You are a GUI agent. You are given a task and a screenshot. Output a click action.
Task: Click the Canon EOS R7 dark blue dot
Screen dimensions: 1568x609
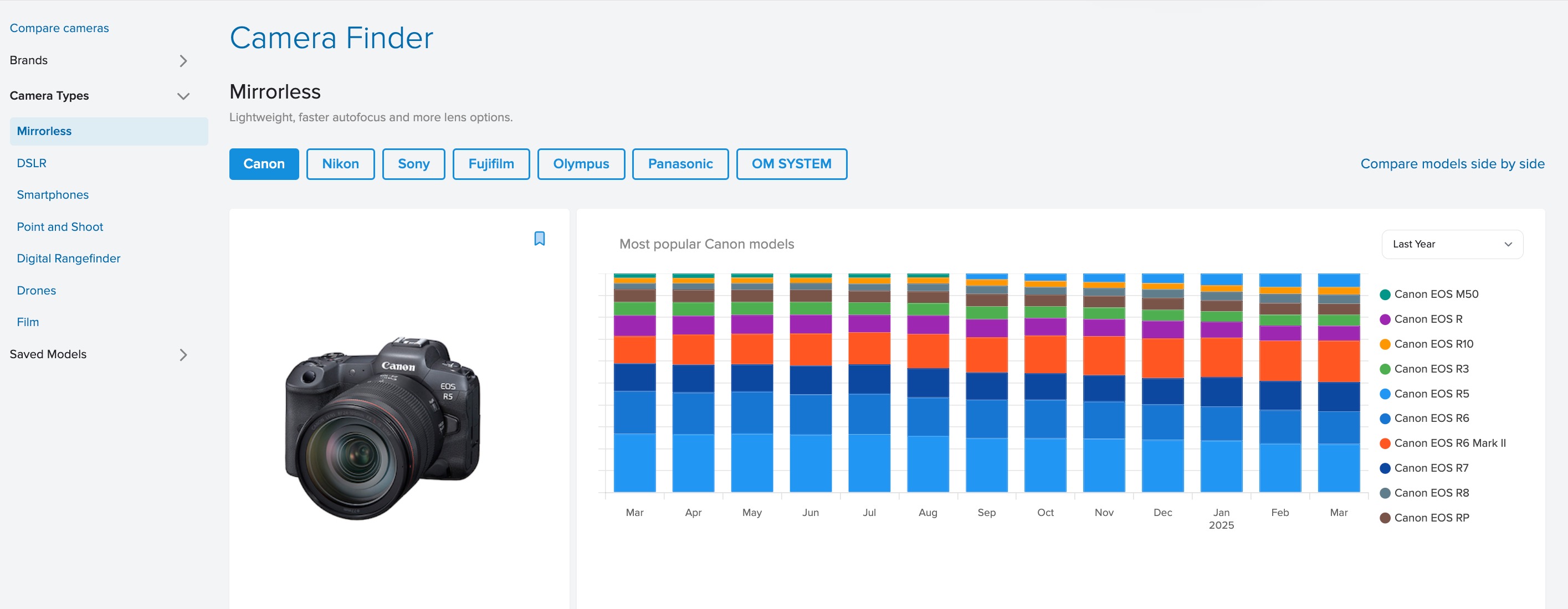point(1385,468)
